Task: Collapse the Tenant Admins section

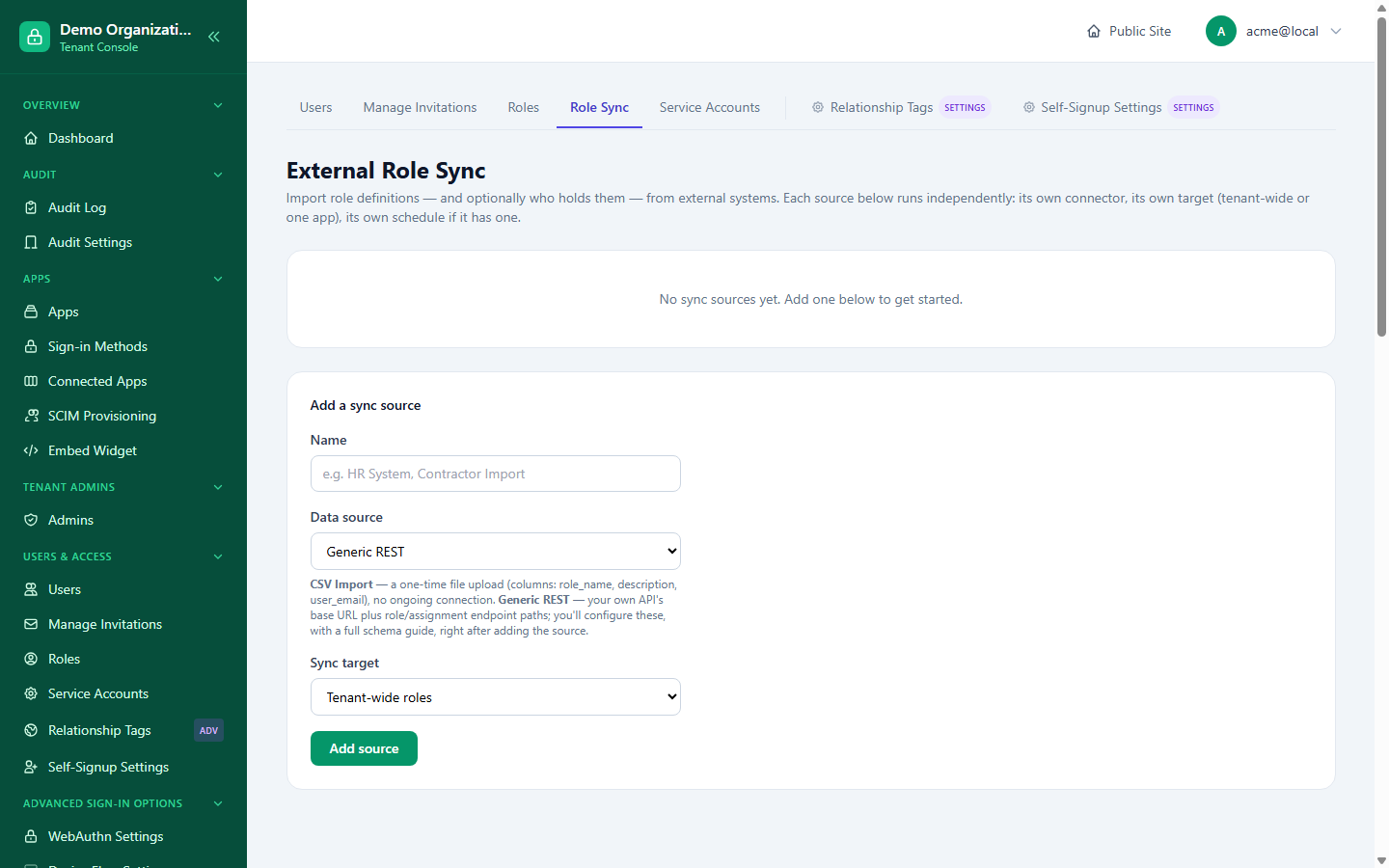Action: pos(218,487)
